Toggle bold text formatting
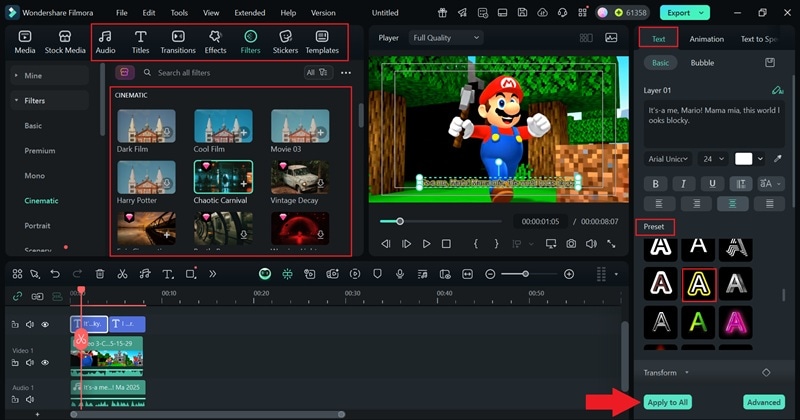 (x=656, y=183)
